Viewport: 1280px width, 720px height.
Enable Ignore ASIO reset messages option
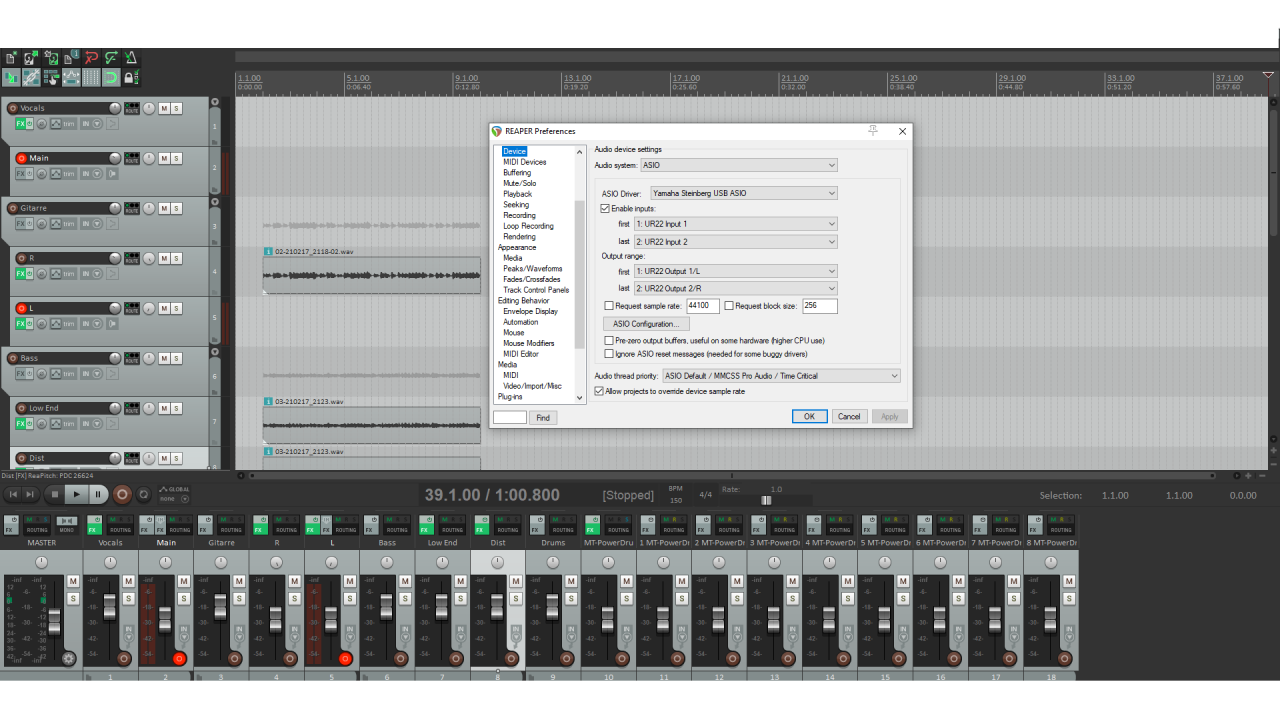tap(610, 354)
